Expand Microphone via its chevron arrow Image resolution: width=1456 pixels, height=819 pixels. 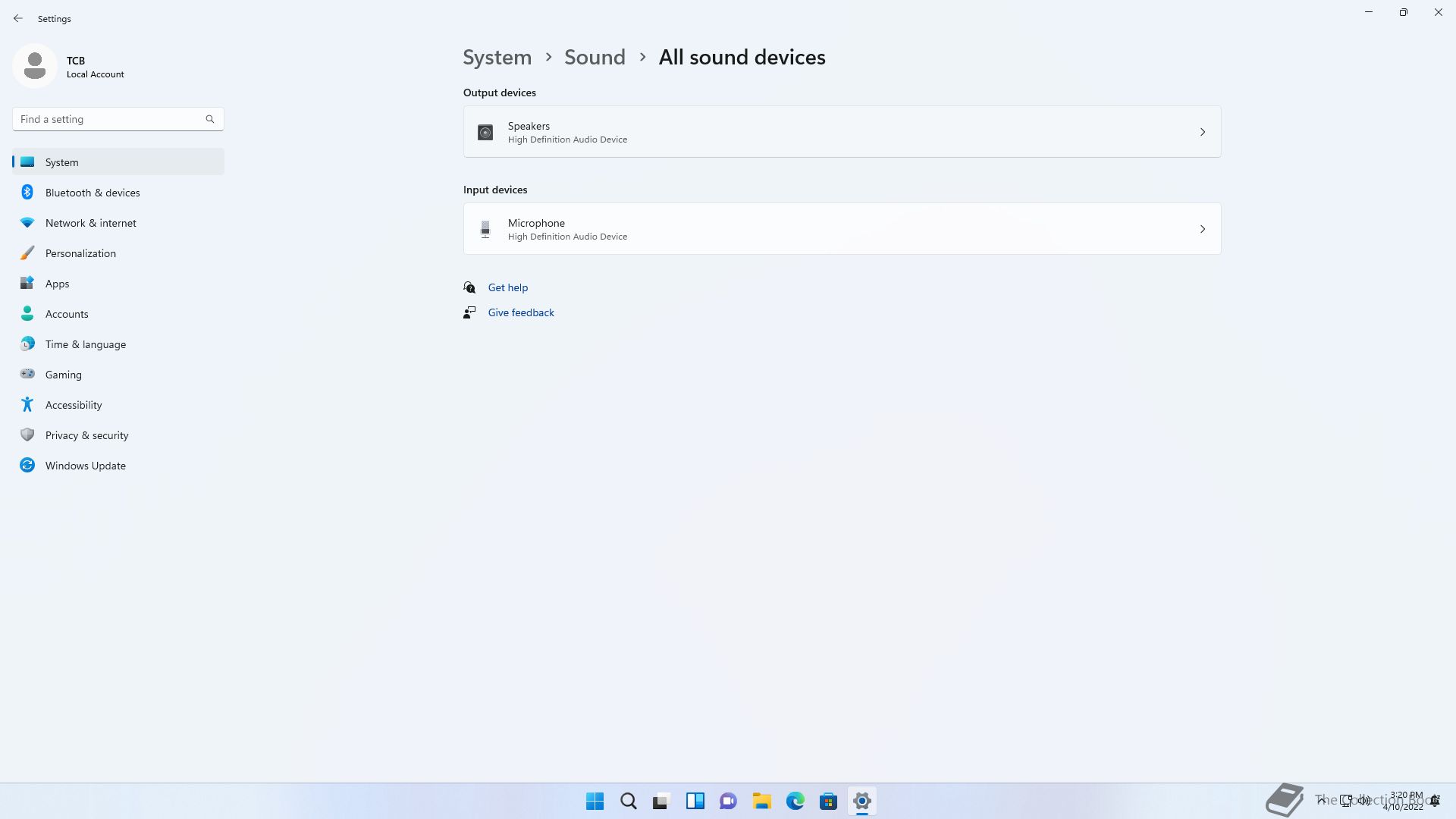pos(1203,229)
